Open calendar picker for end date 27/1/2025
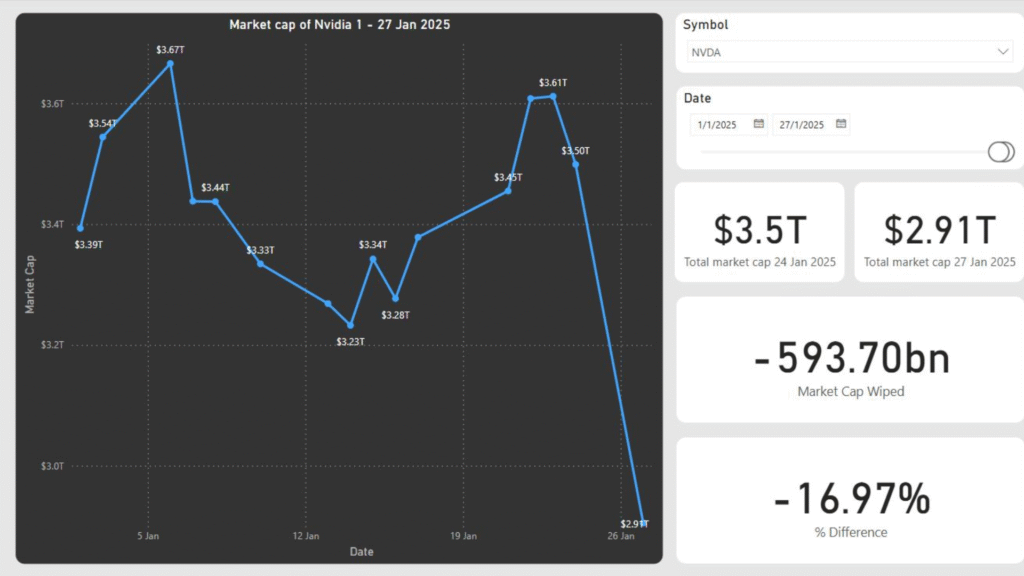The height and width of the screenshot is (576, 1024). tap(841, 124)
